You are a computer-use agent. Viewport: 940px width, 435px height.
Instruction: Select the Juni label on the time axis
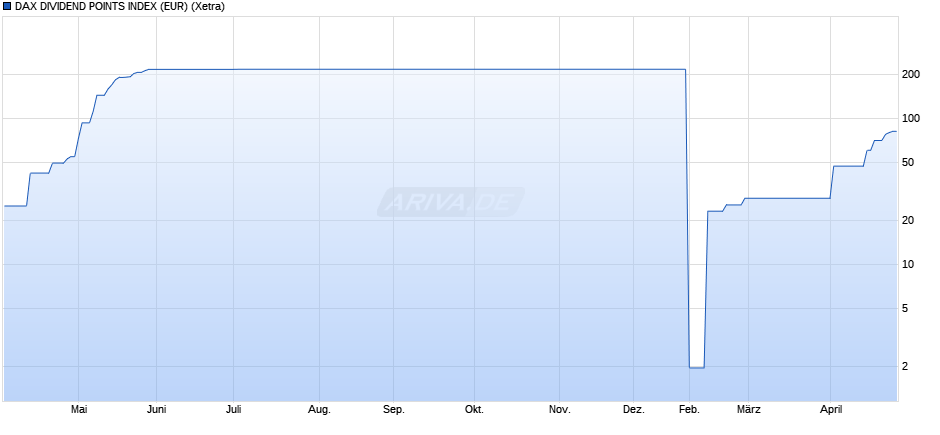[x=156, y=410]
